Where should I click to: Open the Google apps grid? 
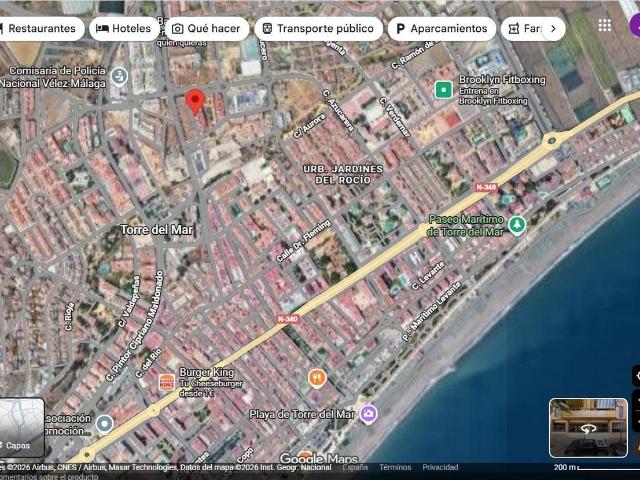coord(604,25)
